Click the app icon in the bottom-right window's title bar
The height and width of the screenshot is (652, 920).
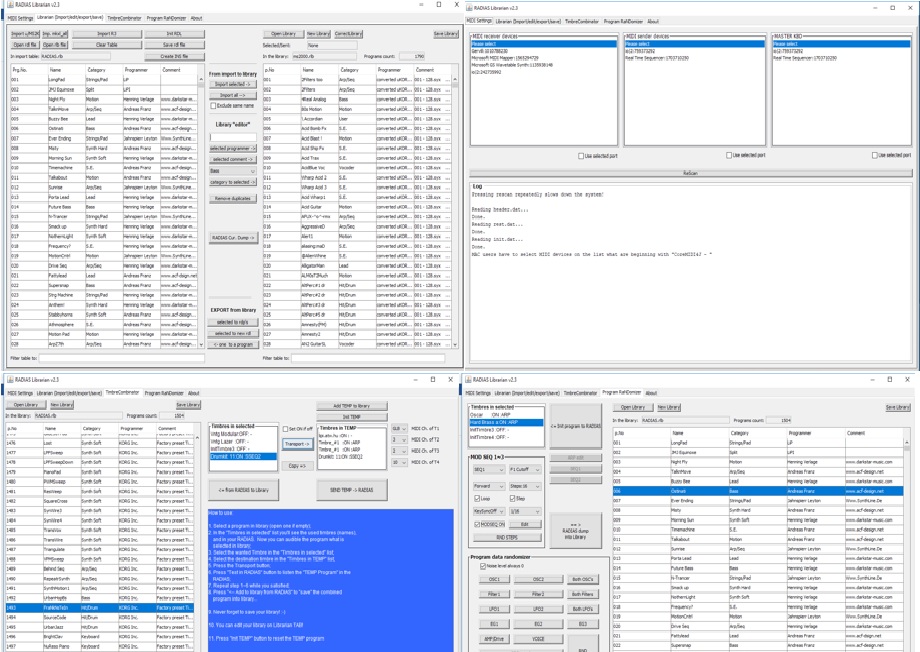[468, 380]
